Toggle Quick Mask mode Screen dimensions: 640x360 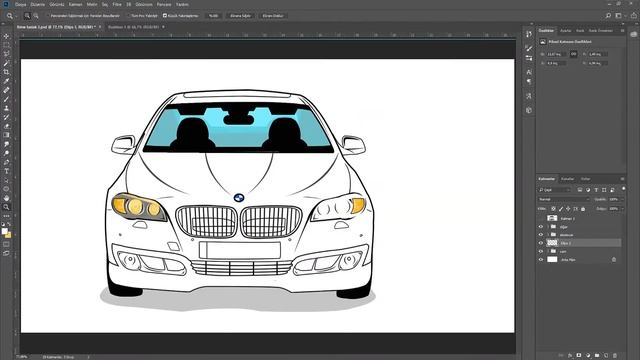pos(6,244)
